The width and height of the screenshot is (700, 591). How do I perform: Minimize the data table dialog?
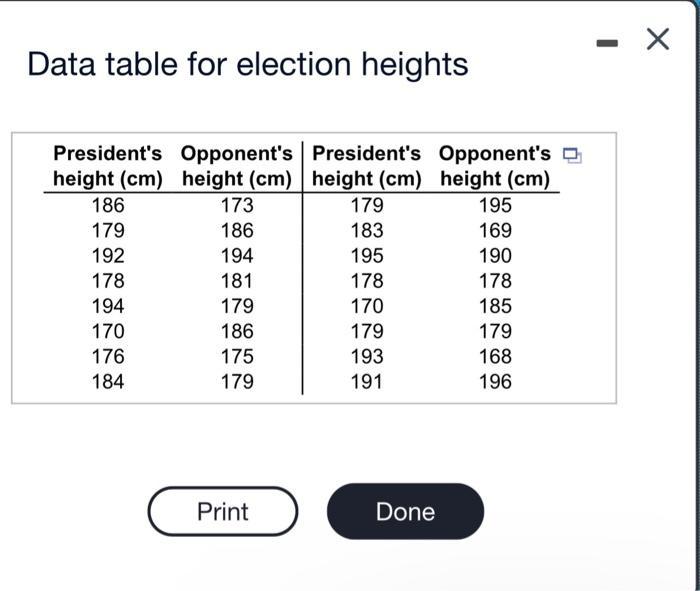click(607, 43)
